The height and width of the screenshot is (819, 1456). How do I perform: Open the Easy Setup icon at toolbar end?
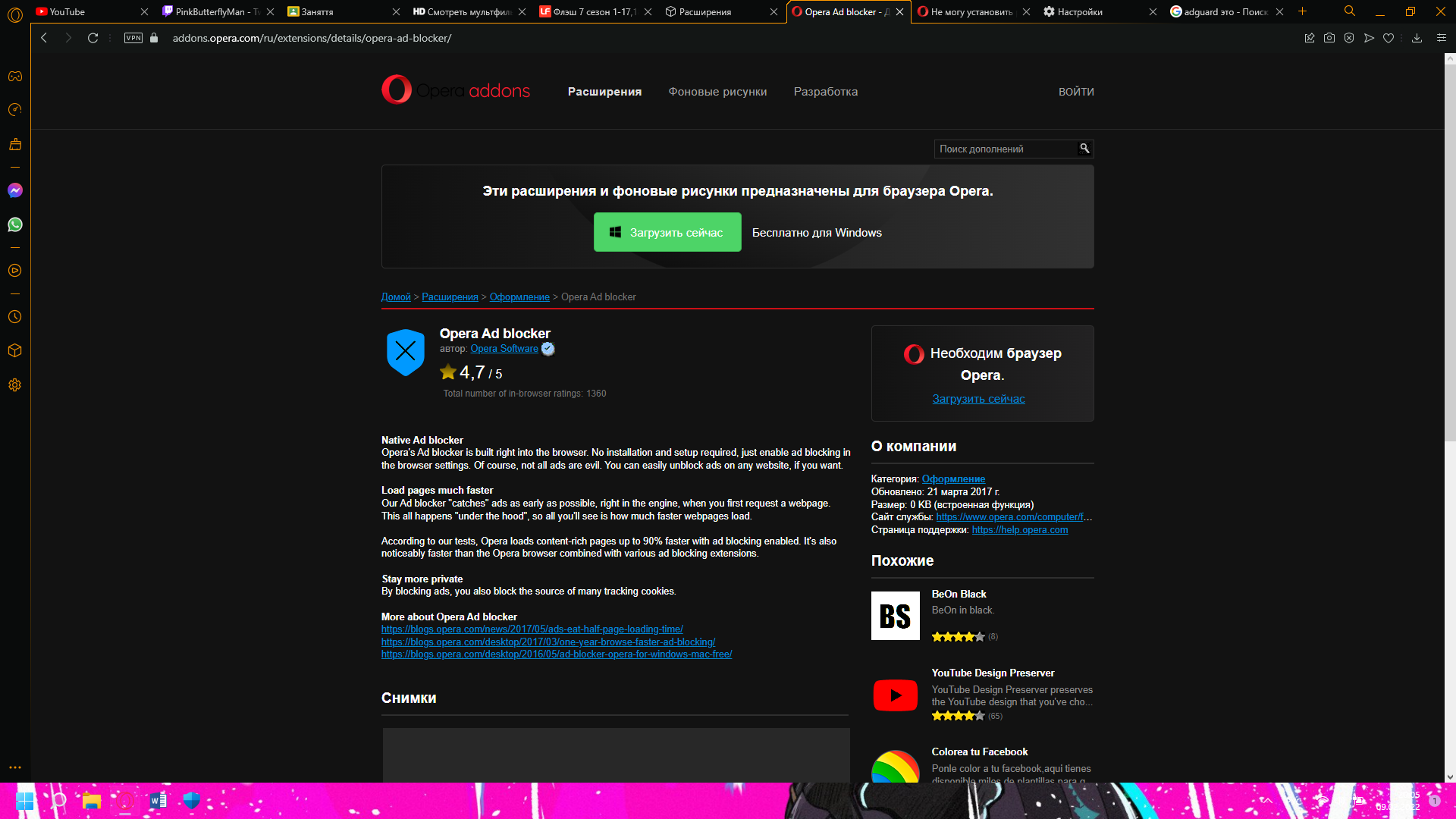pos(1442,38)
